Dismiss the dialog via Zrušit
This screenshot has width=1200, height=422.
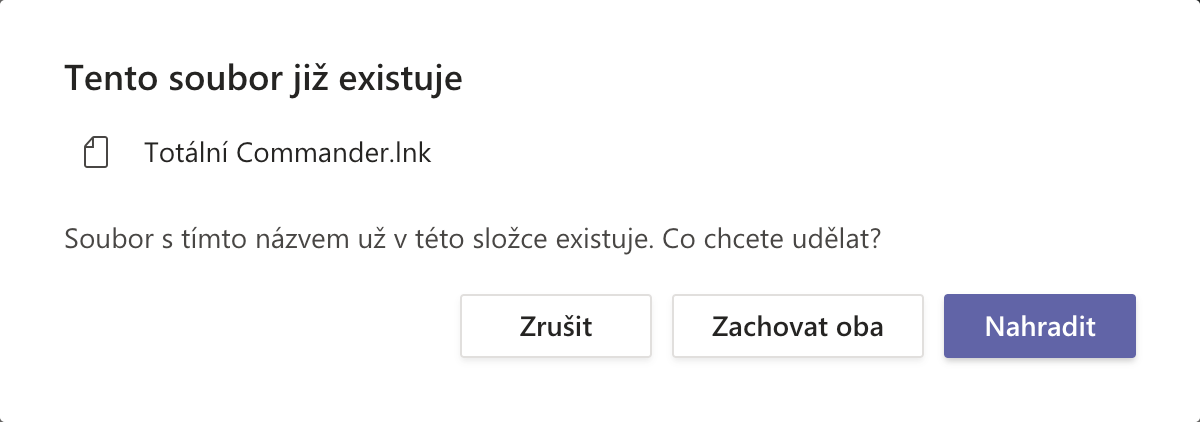click(x=555, y=326)
